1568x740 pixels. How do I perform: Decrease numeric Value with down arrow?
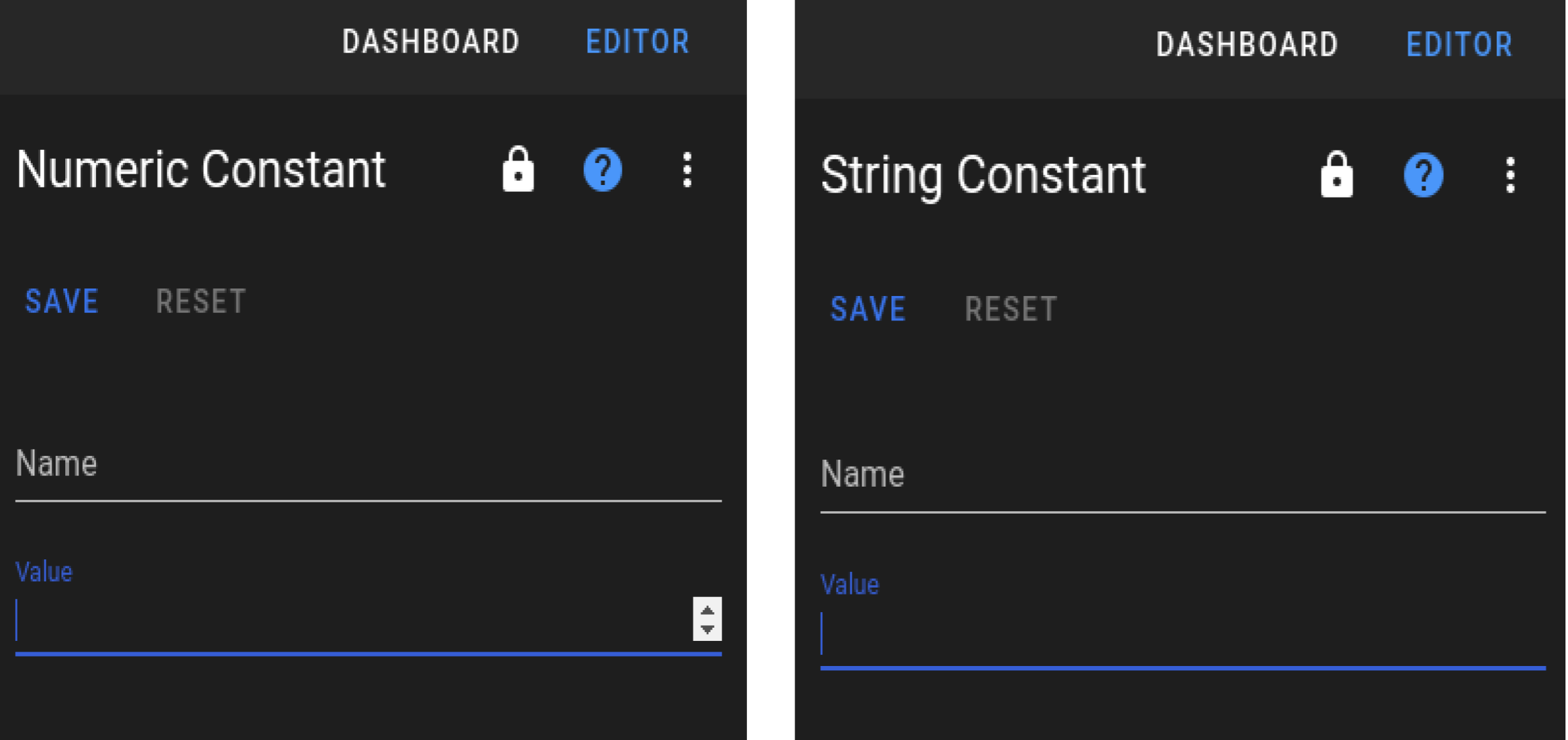click(x=707, y=630)
